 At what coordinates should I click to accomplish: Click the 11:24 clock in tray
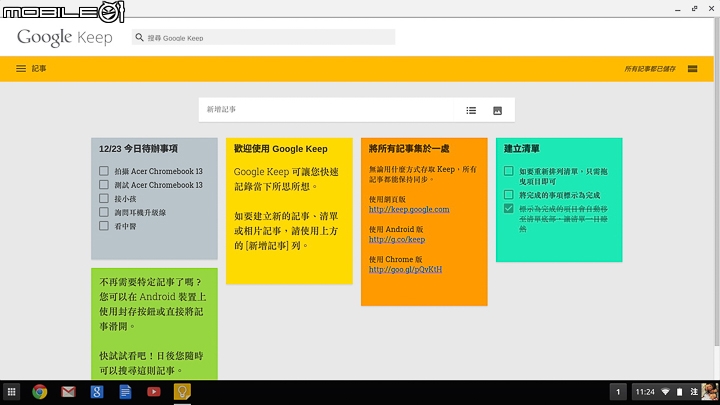coord(645,392)
